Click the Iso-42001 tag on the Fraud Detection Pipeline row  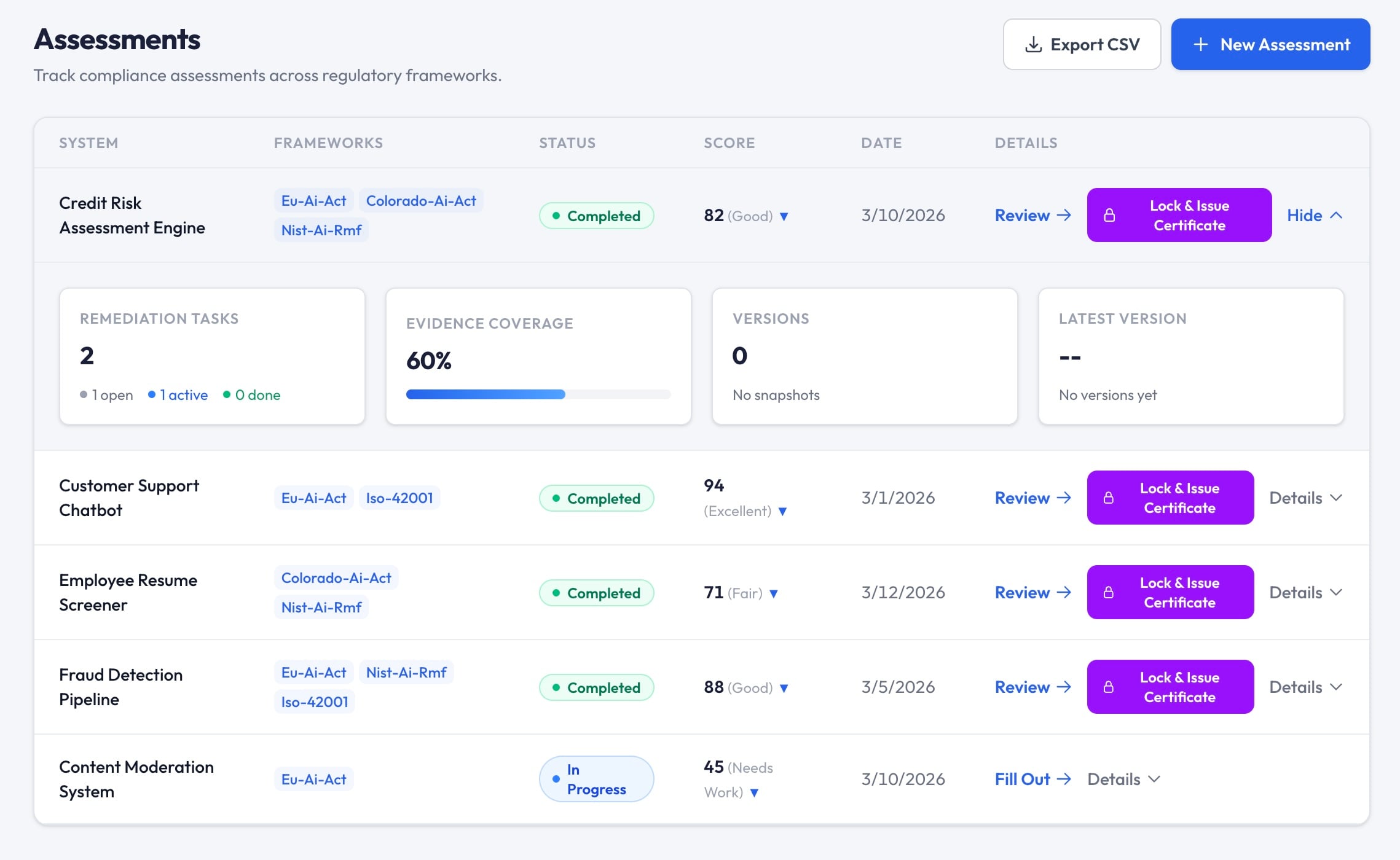click(x=315, y=702)
